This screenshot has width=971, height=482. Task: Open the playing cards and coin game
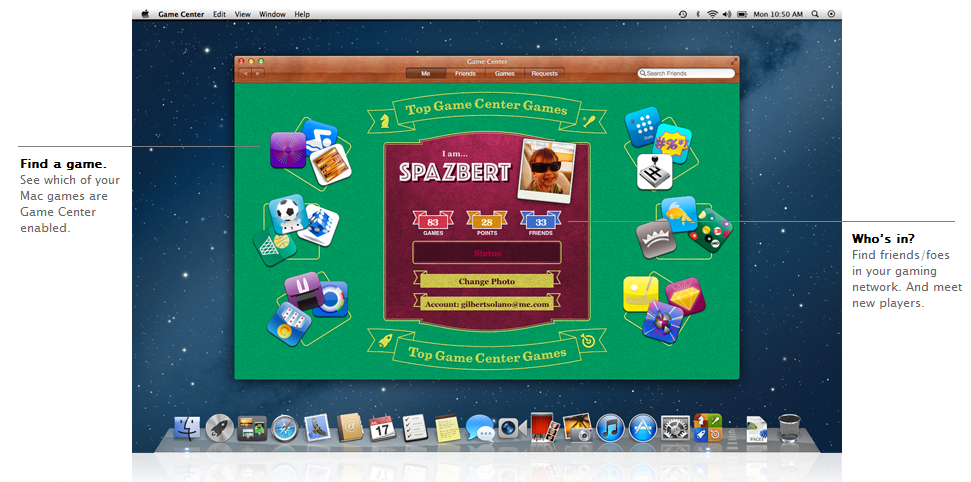tap(289, 324)
